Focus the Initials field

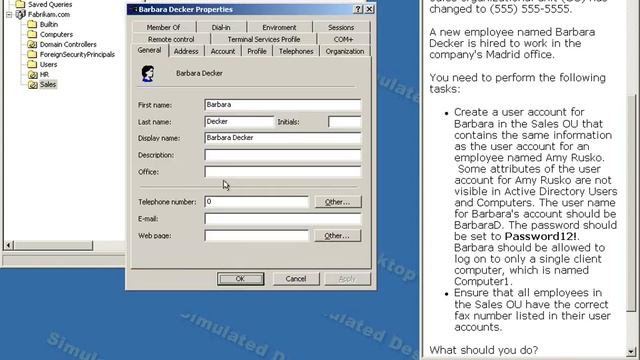pyautogui.click(x=344, y=122)
